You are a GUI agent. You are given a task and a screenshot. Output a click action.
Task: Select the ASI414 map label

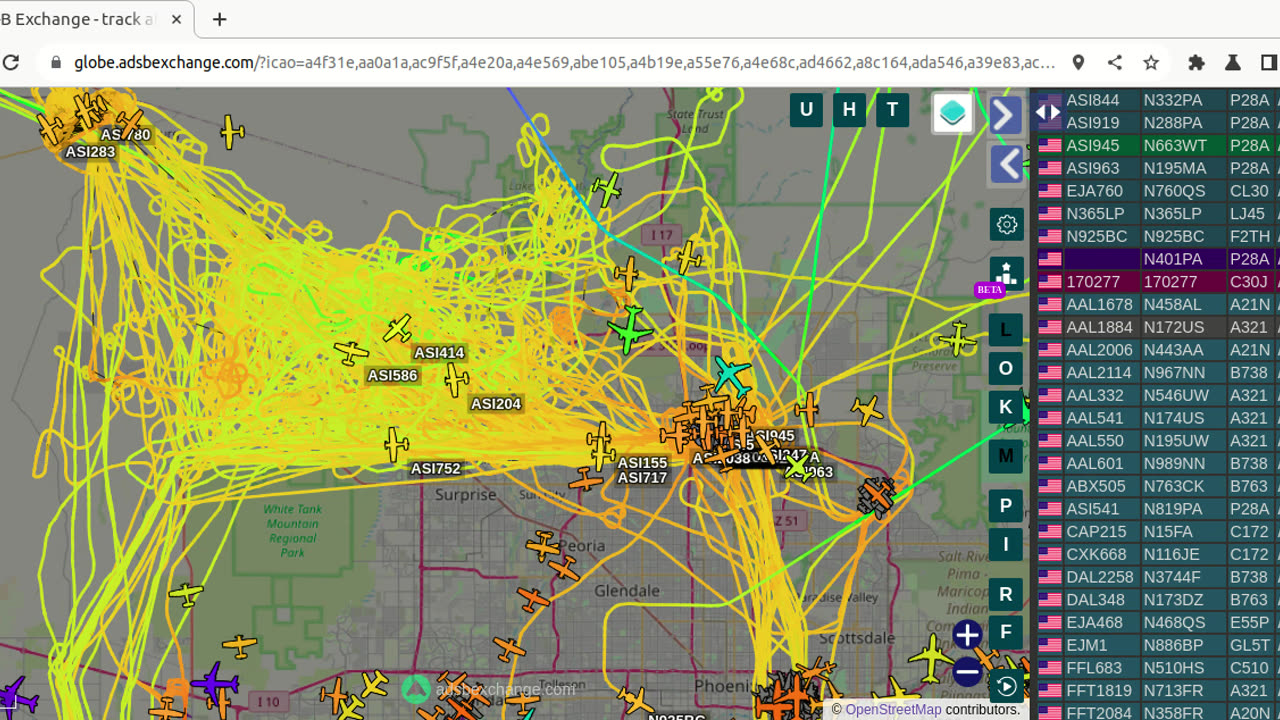click(x=439, y=353)
